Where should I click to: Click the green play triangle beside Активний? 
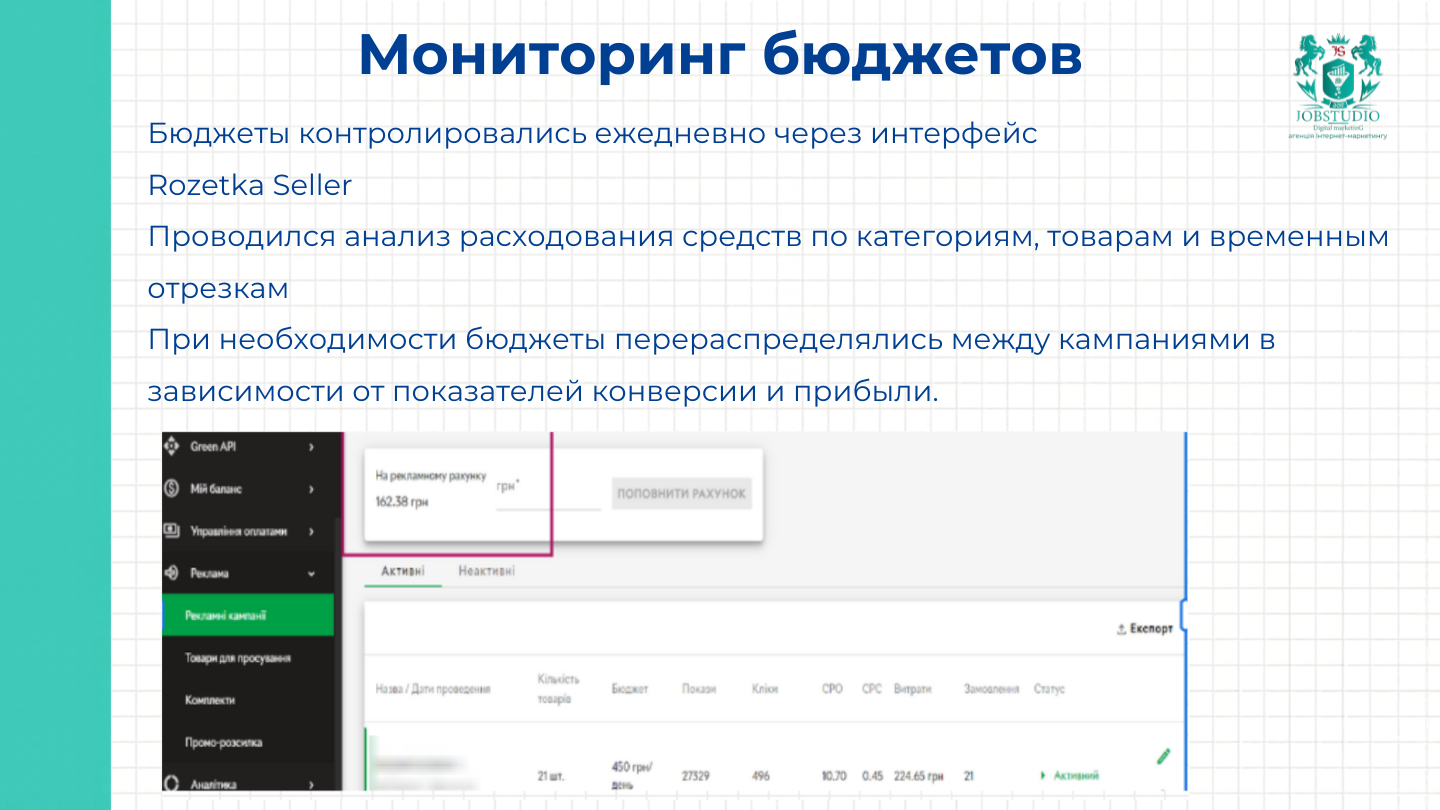pyautogui.click(x=1042, y=775)
